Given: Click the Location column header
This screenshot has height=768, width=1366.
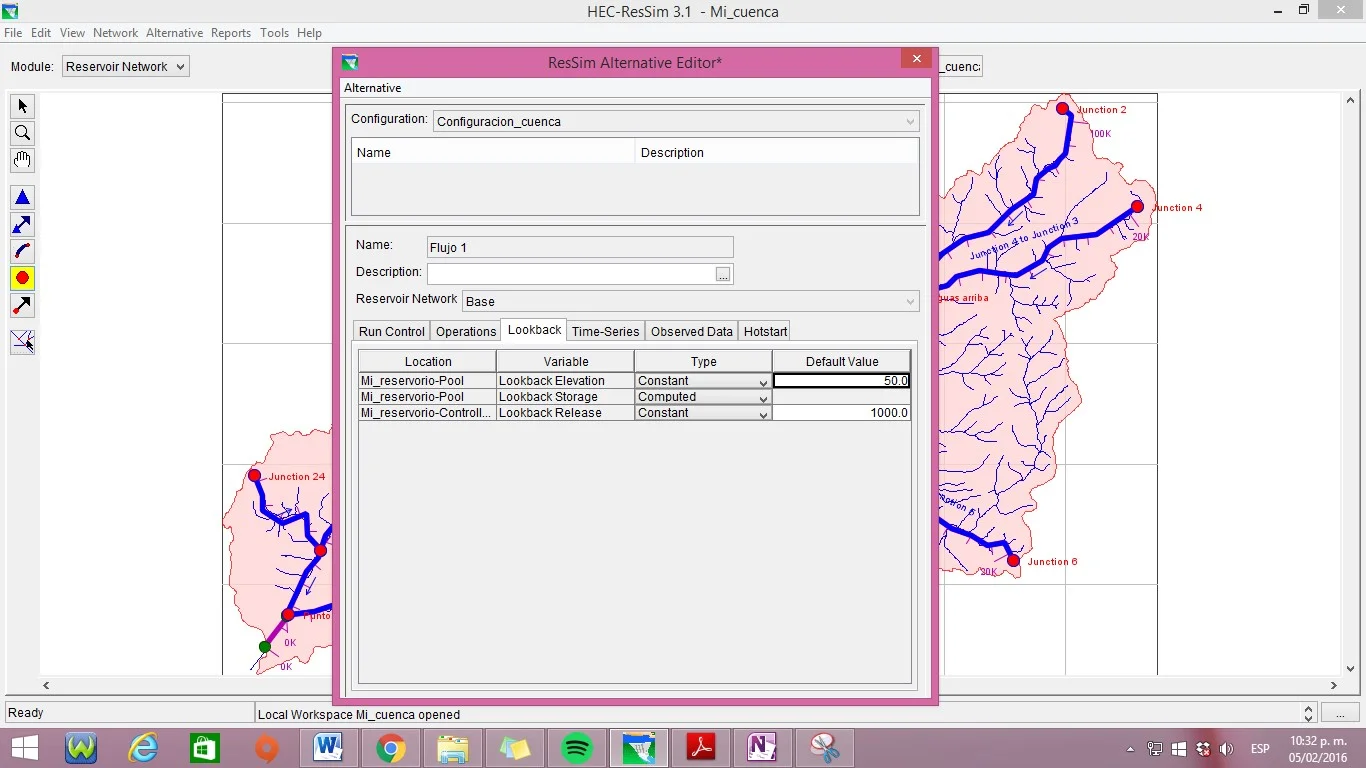Looking at the screenshot, I should 428,362.
